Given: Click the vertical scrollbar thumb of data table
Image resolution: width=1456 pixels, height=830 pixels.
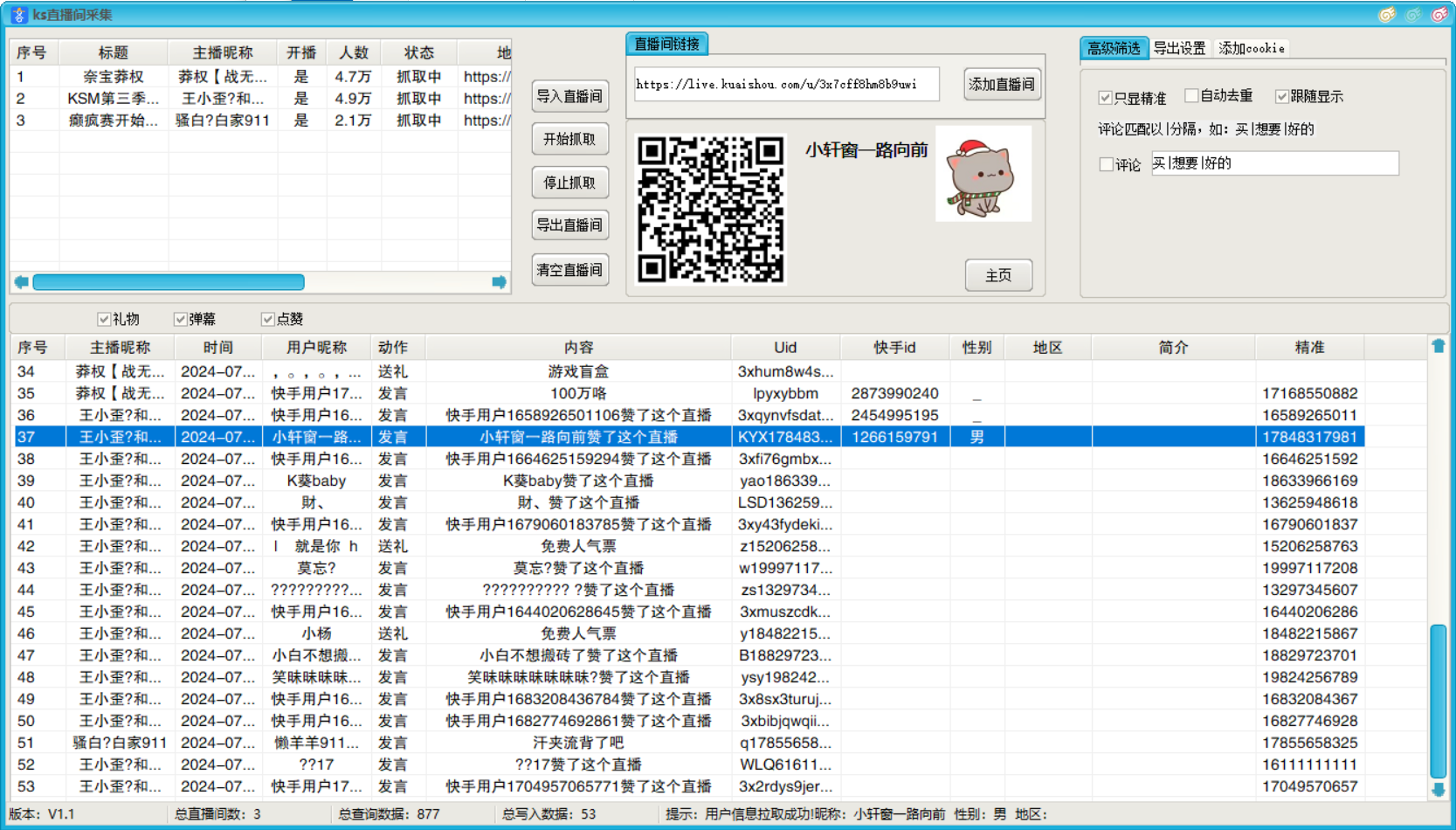Looking at the screenshot, I should click(1438, 701).
